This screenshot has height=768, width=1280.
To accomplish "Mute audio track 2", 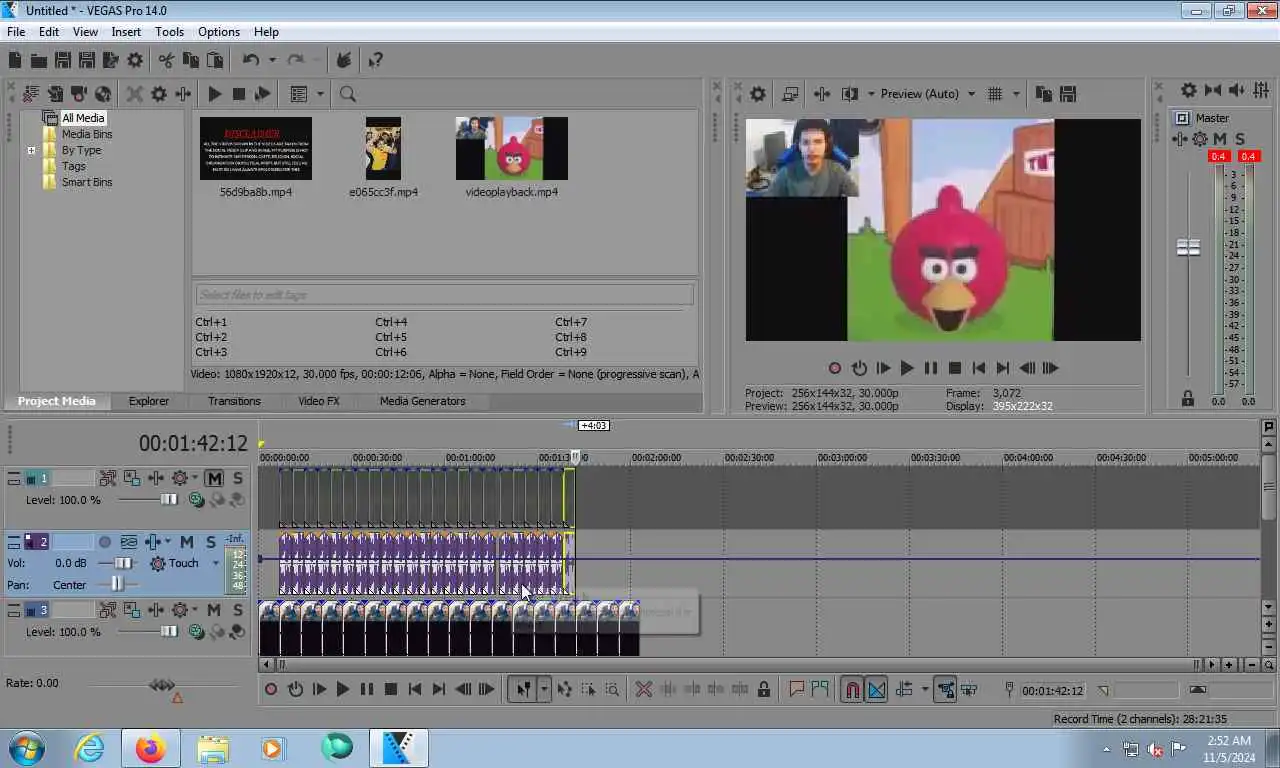I will point(186,542).
